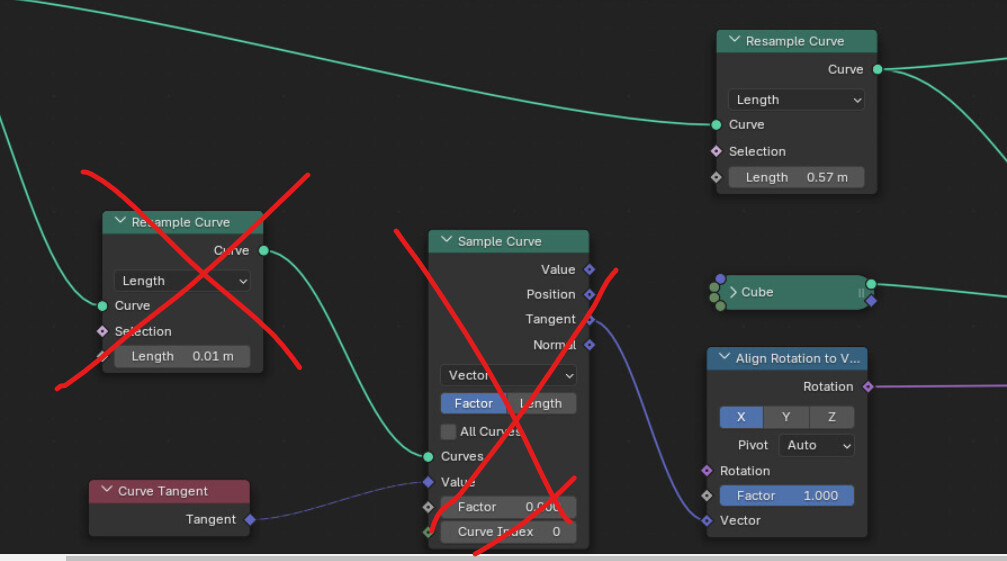The width and height of the screenshot is (1007, 561).
Task: Select the Cube node by its label
Action: (757, 292)
